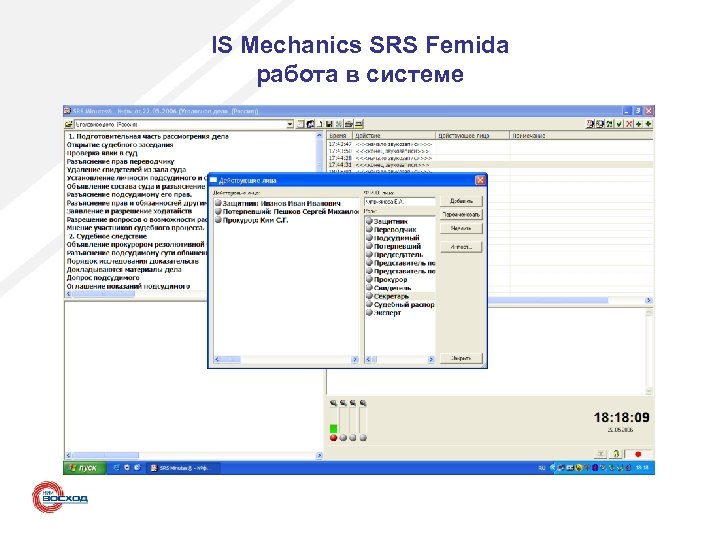
Task: Click the Добавить button in the dialog
Action: 461,201
